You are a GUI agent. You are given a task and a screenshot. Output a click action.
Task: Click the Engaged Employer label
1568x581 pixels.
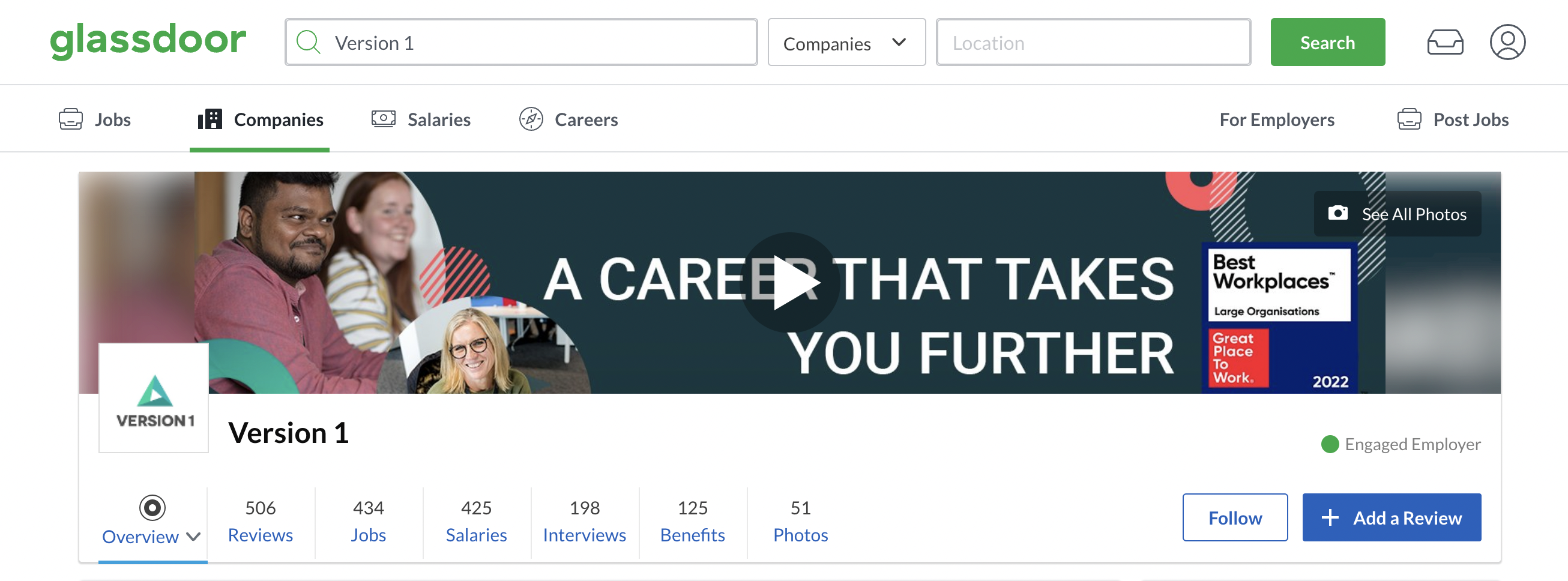click(1412, 444)
